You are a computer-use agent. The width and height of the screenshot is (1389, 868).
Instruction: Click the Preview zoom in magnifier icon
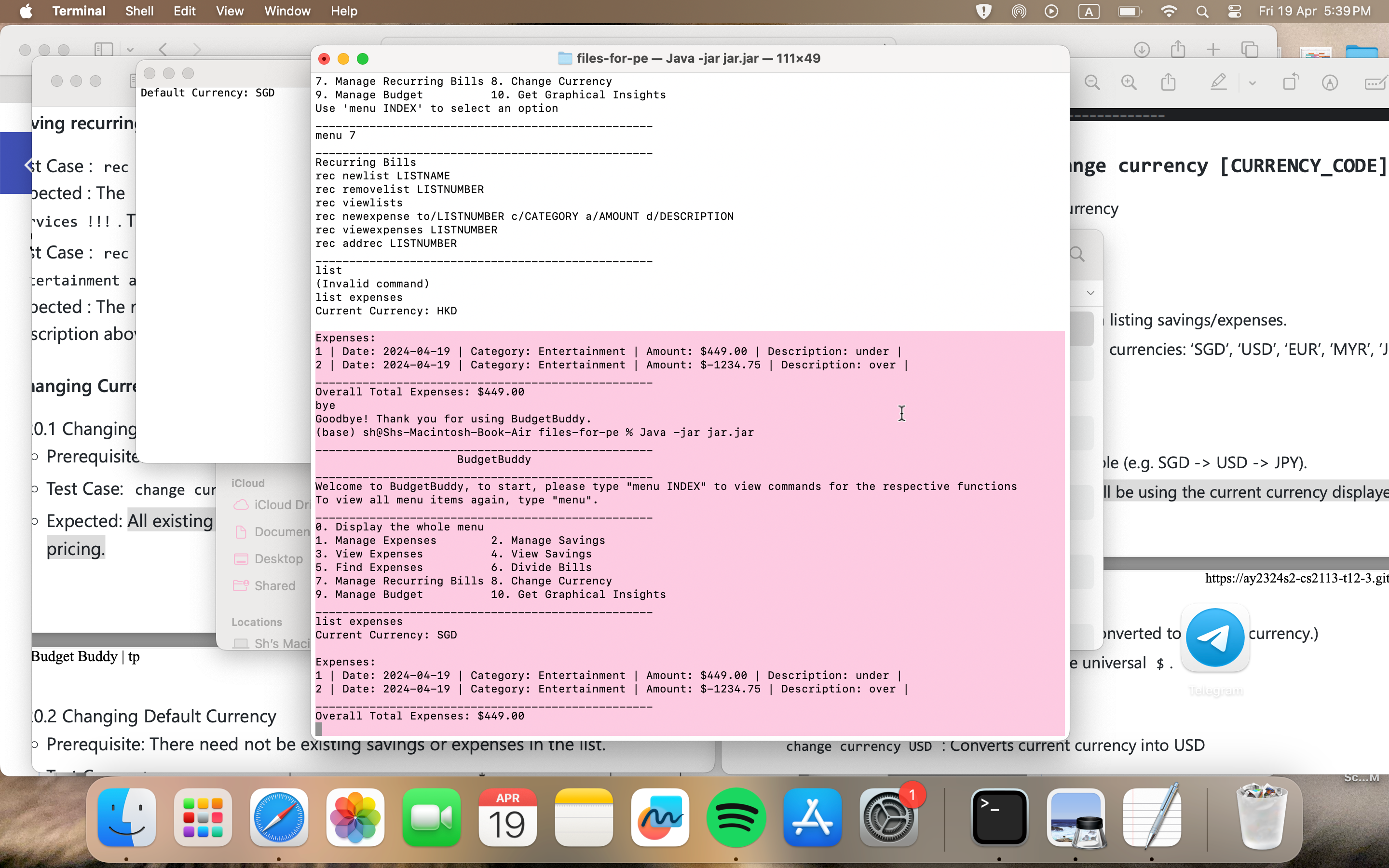[1129, 82]
